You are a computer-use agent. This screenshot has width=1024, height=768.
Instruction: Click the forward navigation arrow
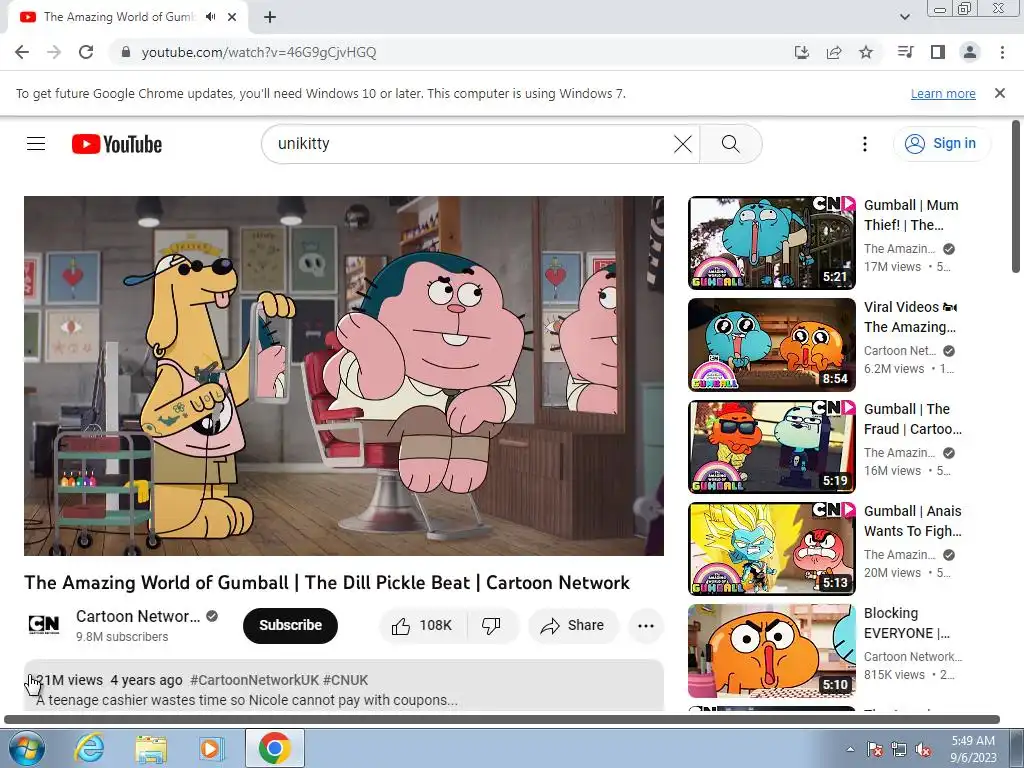(54, 52)
